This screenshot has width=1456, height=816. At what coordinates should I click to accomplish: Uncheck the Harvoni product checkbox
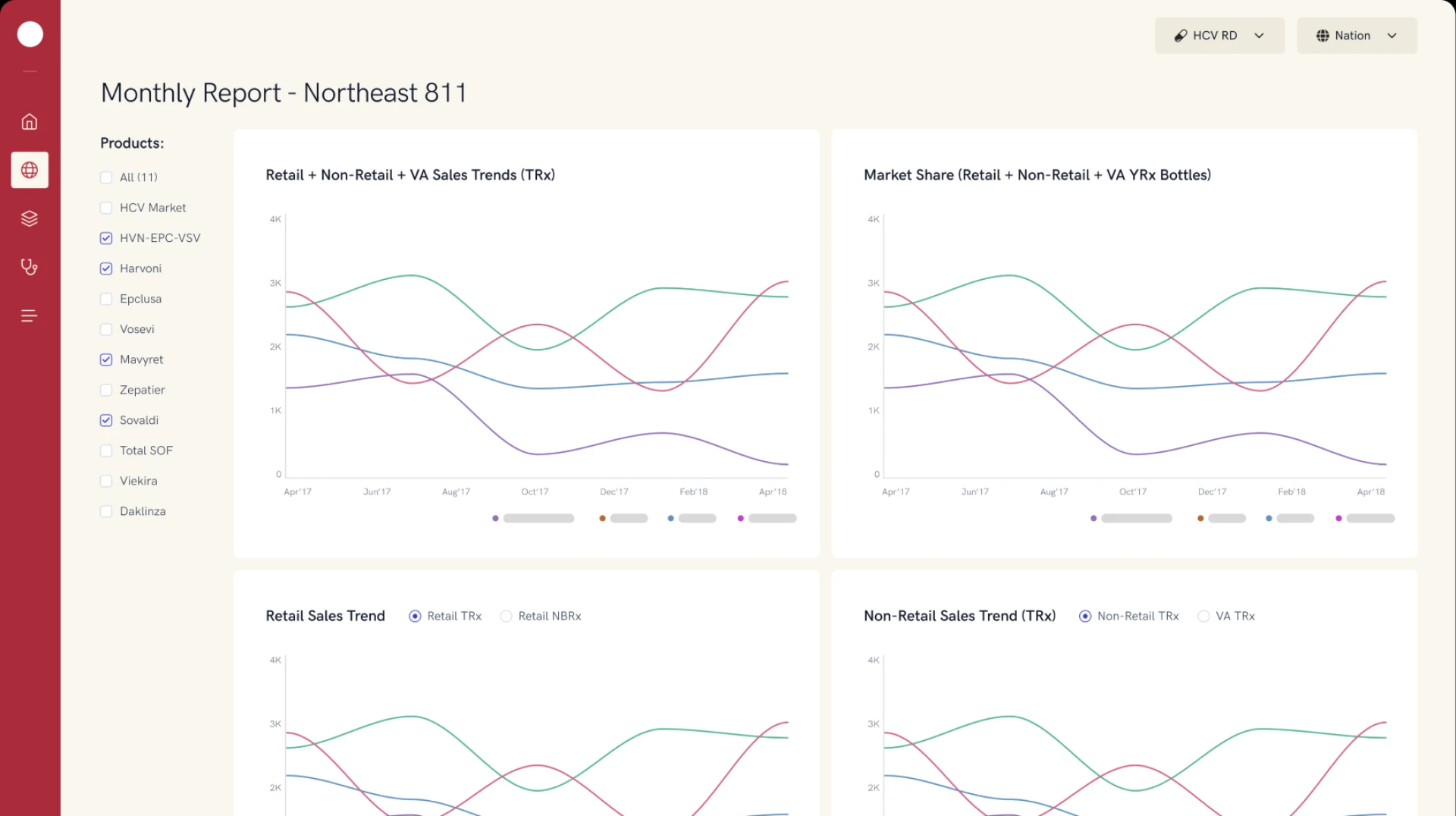tap(106, 268)
